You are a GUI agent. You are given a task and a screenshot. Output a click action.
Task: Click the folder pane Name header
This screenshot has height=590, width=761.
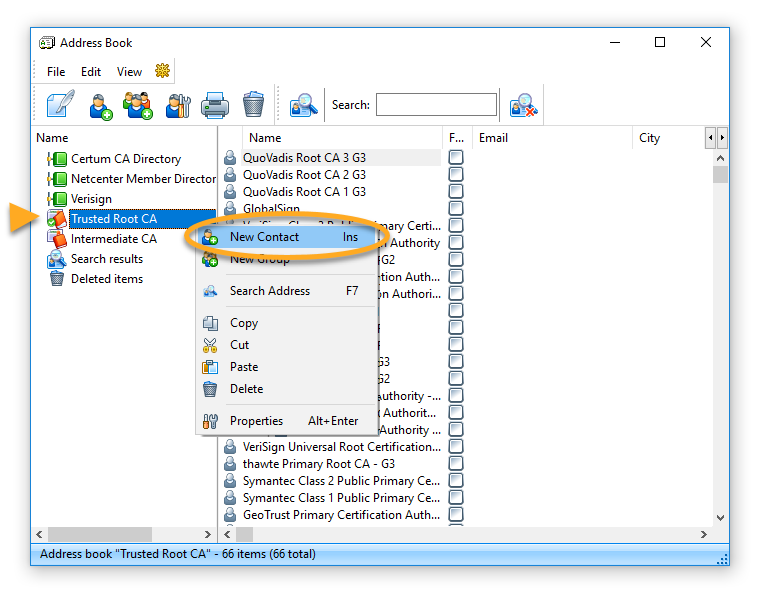[124, 138]
